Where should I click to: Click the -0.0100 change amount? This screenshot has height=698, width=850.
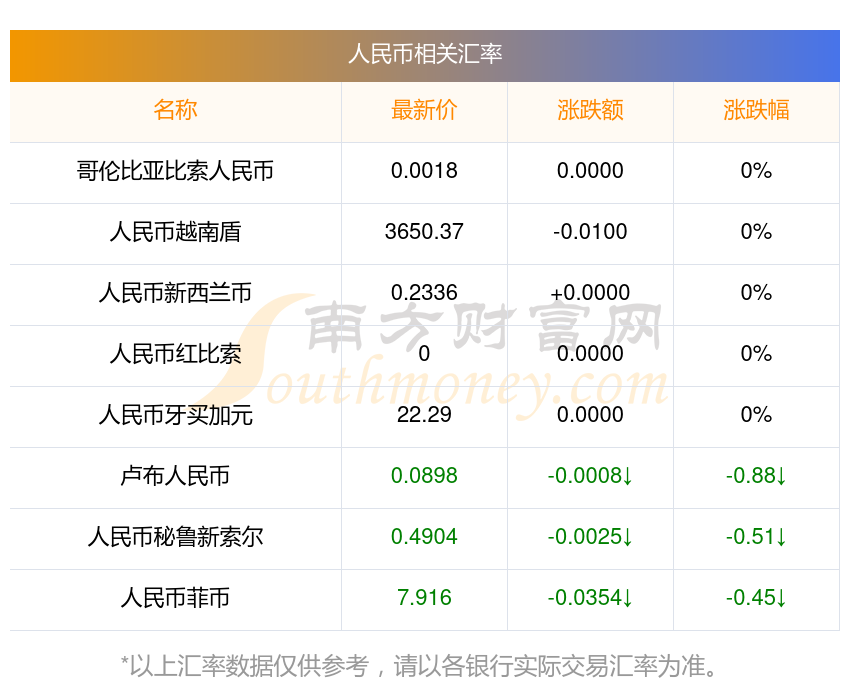pos(590,232)
